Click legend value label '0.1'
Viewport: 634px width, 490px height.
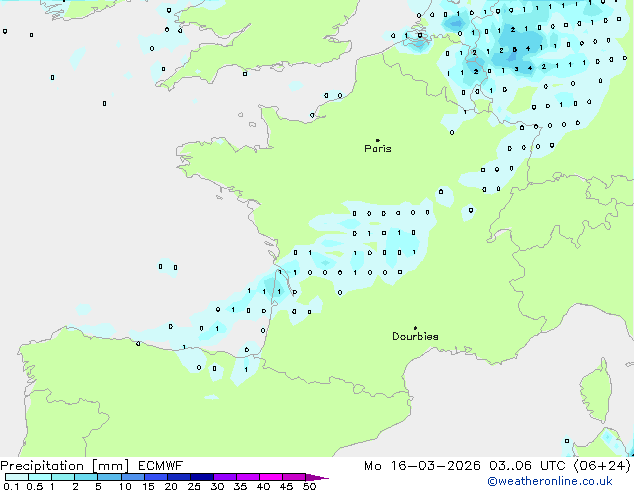tap(11, 486)
